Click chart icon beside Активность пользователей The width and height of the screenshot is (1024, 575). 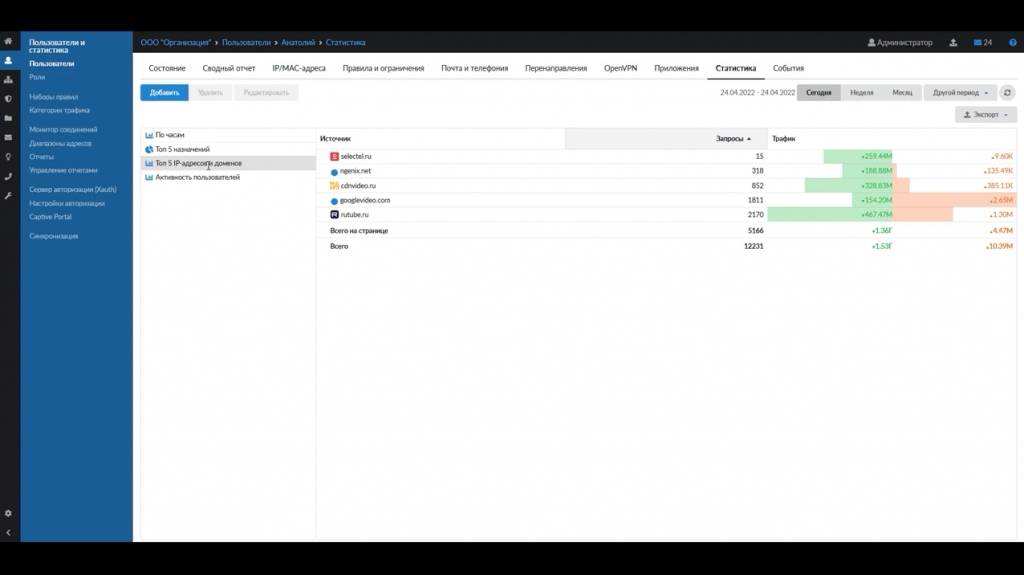coord(149,178)
